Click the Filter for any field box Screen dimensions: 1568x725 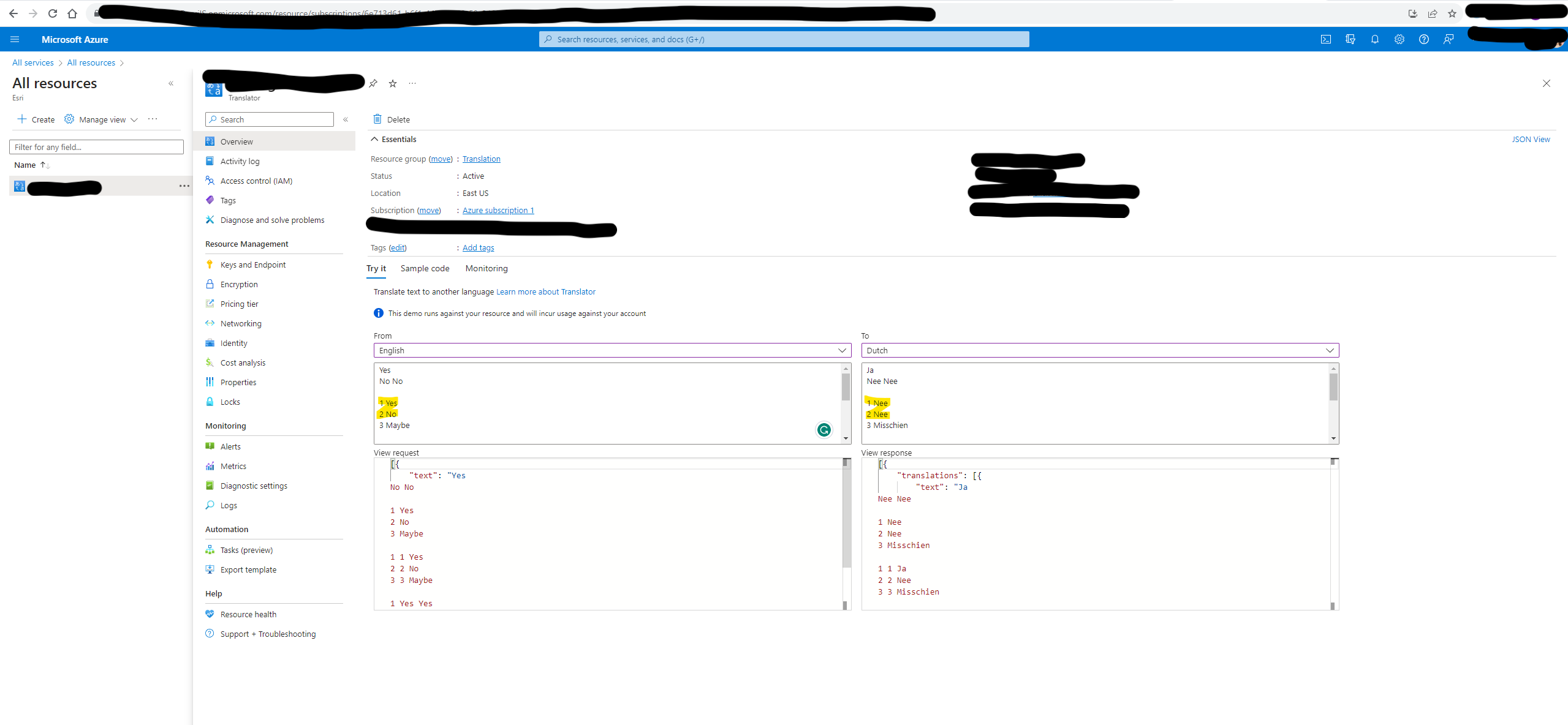tap(96, 147)
